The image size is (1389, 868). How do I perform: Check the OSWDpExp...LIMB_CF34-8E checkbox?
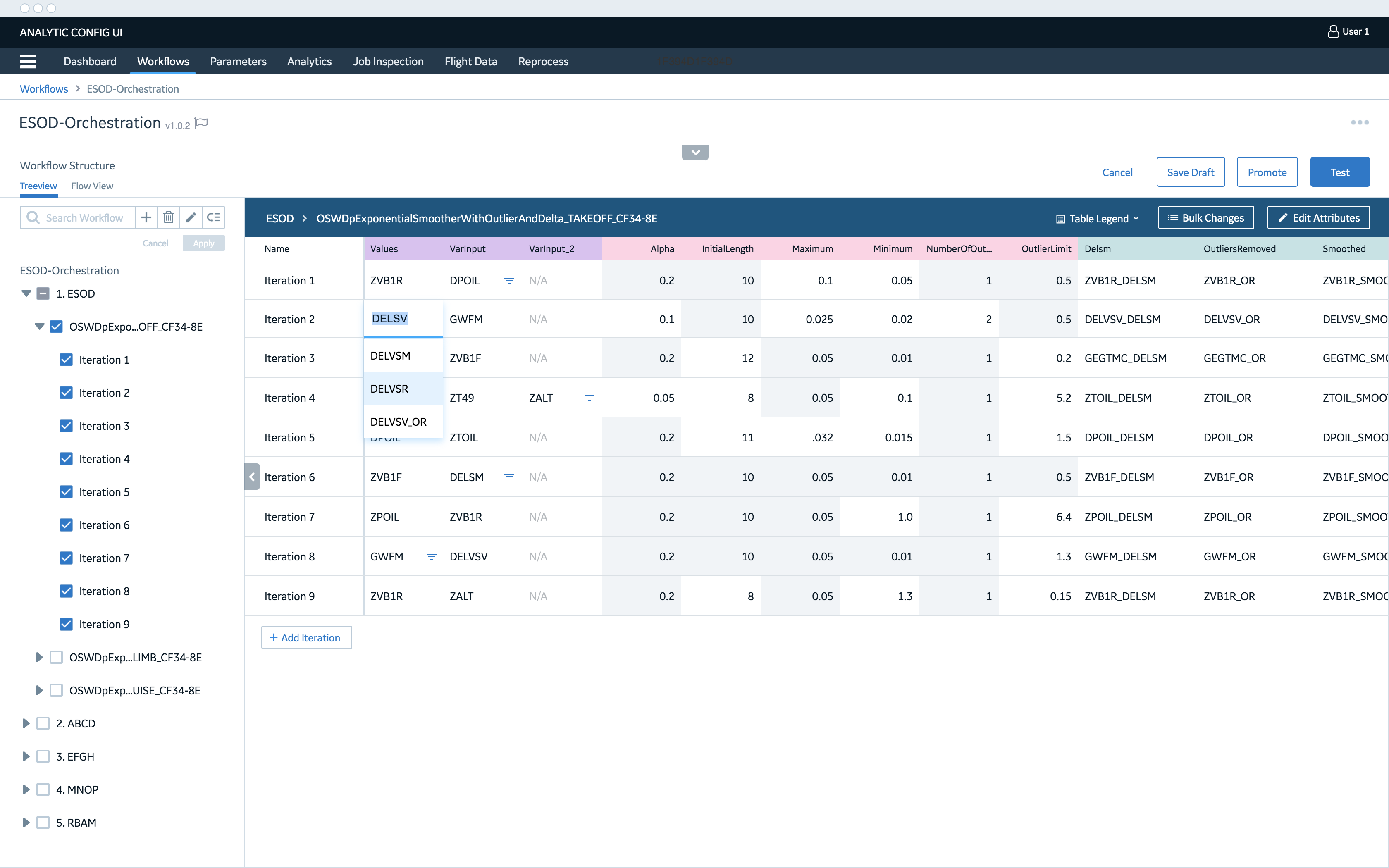click(x=56, y=657)
